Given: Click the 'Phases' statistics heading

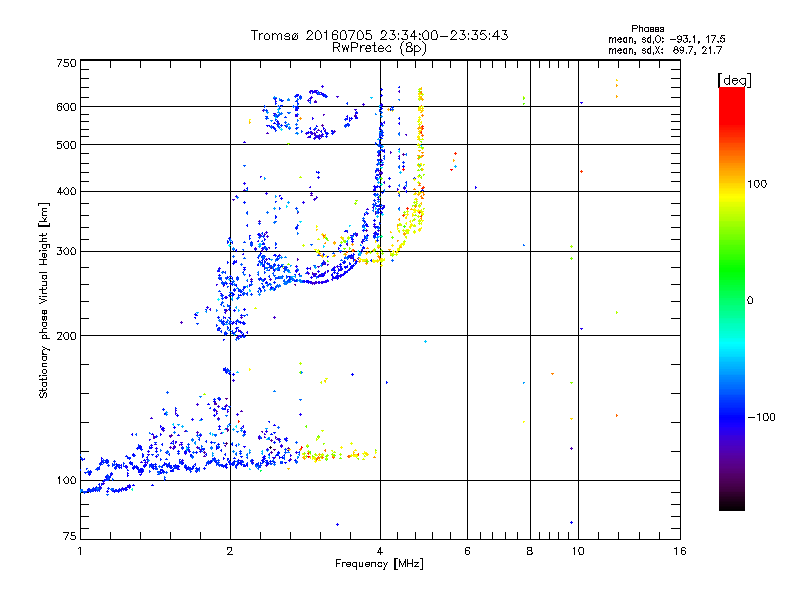Looking at the screenshot, I should [x=647, y=29].
